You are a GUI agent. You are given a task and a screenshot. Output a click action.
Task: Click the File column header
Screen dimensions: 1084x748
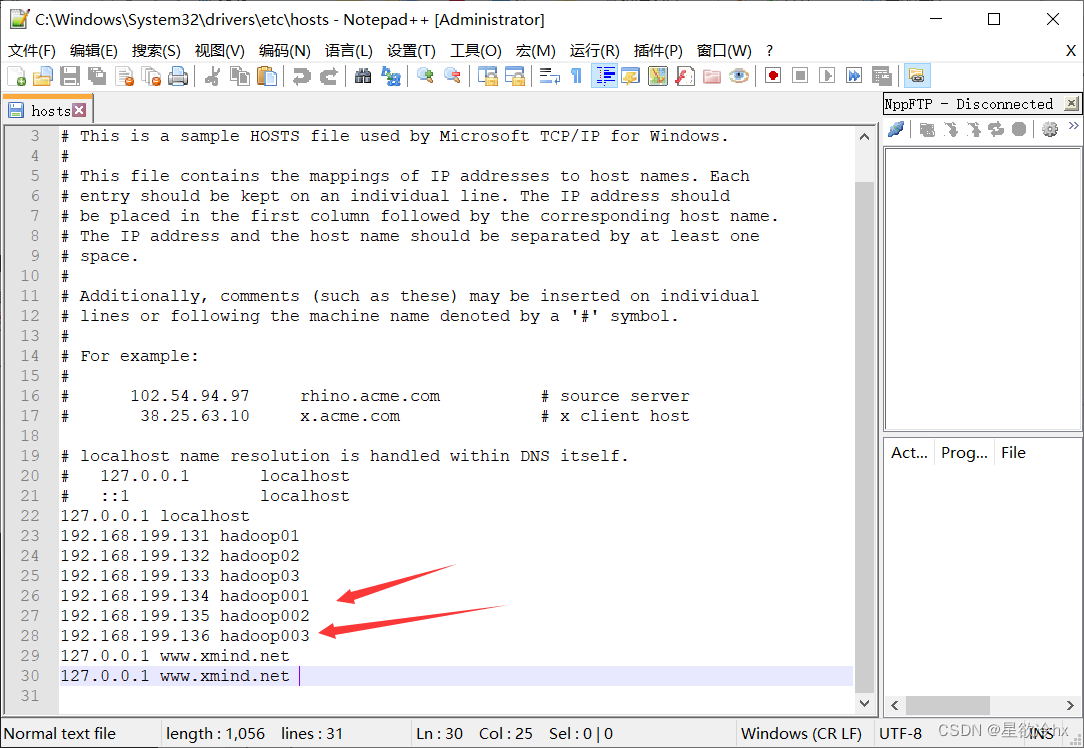[1013, 453]
